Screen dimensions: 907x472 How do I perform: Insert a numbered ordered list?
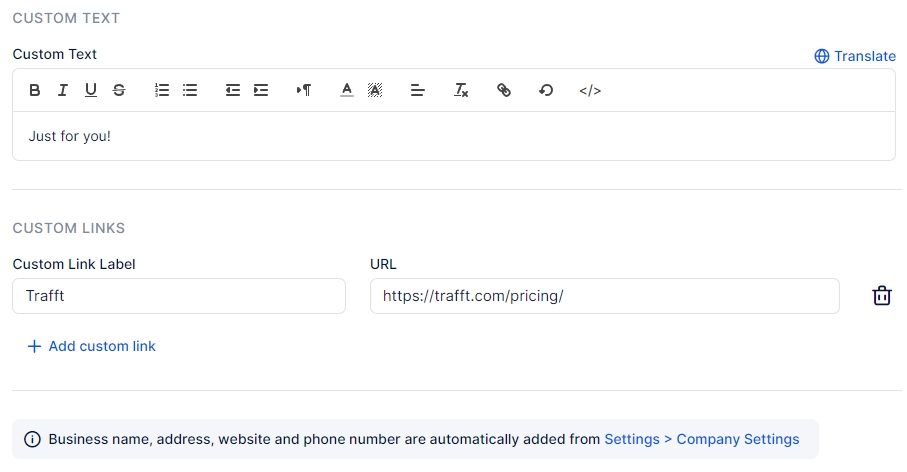pyautogui.click(x=162, y=90)
